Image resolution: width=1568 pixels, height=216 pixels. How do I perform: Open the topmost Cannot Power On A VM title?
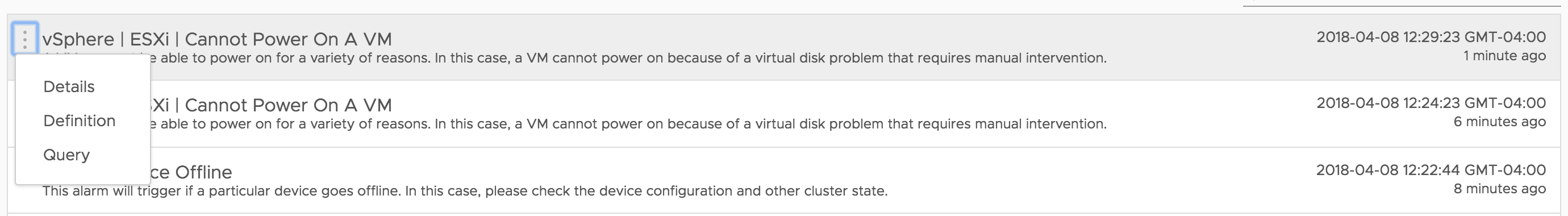pos(217,40)
